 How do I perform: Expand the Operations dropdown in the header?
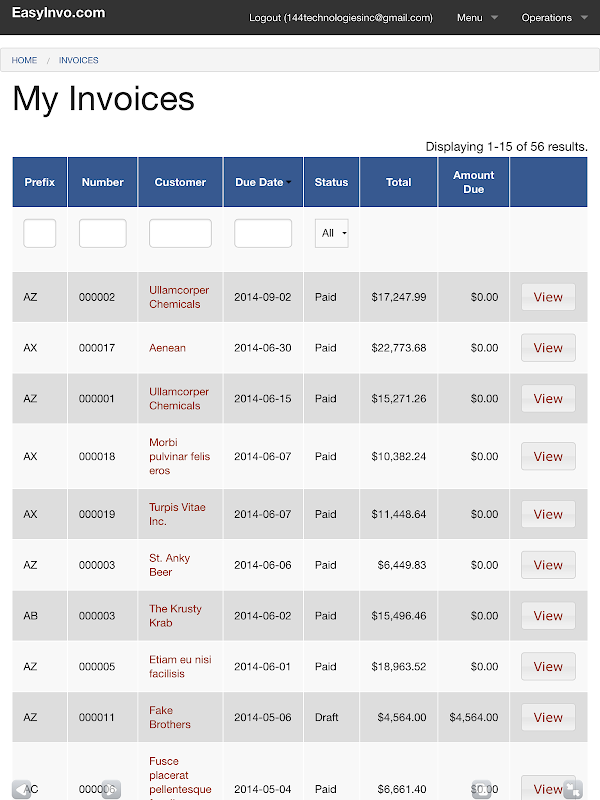coord(554,18)
